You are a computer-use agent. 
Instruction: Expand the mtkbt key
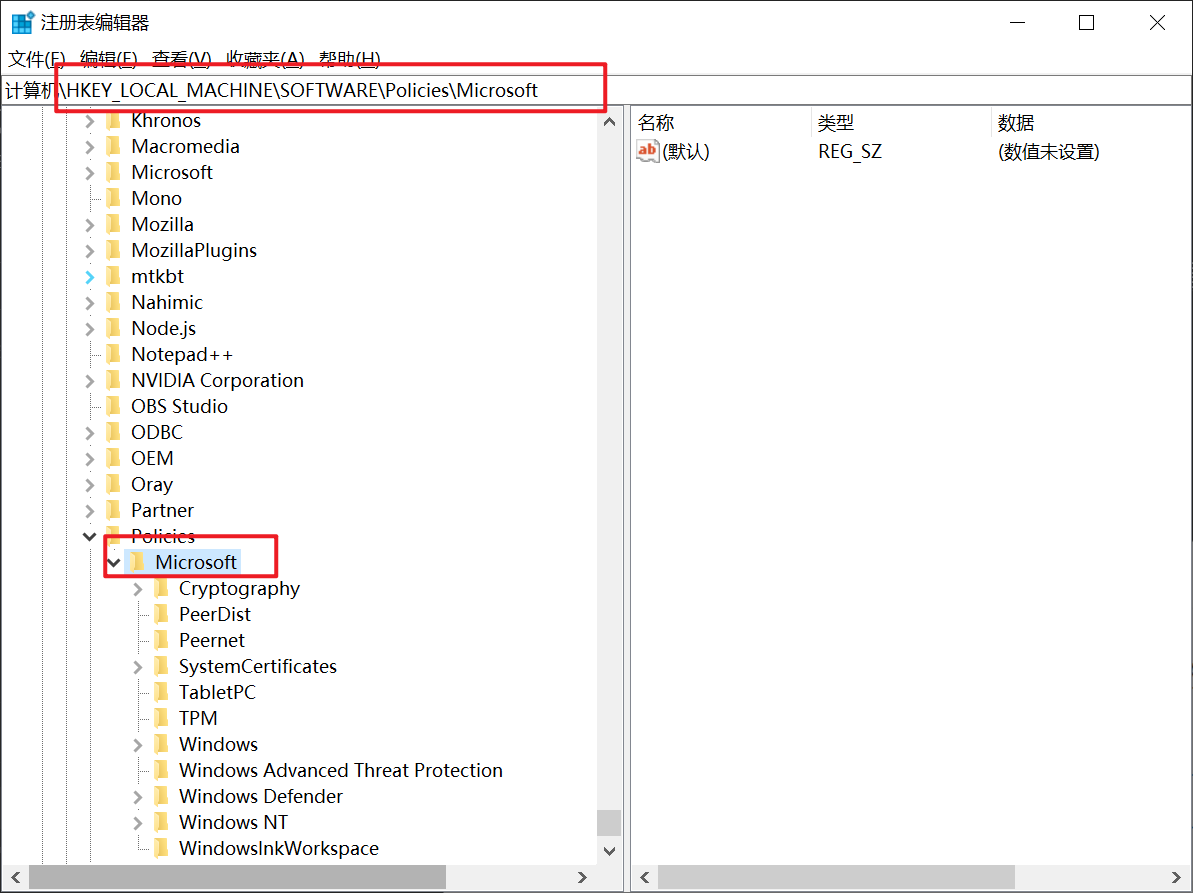click(x=90, y=277)
